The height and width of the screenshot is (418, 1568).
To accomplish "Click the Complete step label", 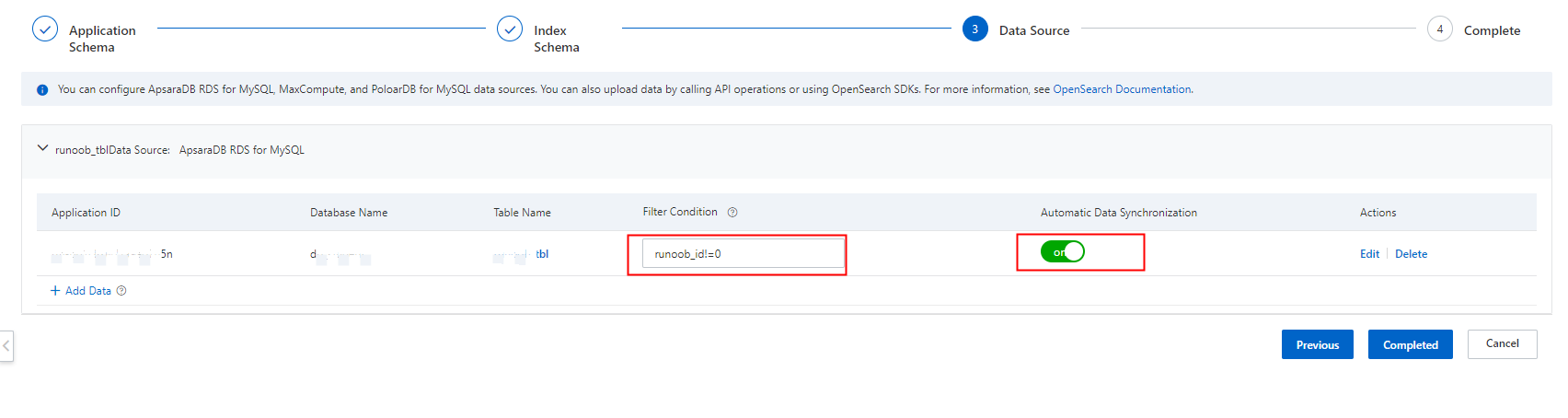I will click(x=1492, y=30).
